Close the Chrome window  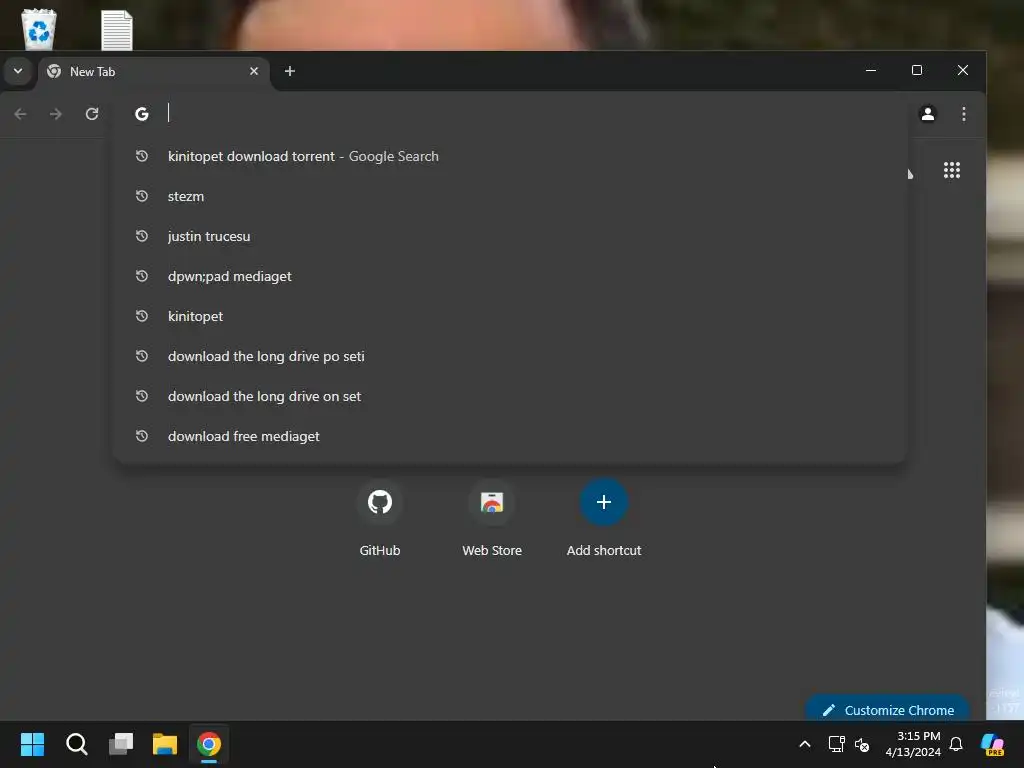coord(963,70)
